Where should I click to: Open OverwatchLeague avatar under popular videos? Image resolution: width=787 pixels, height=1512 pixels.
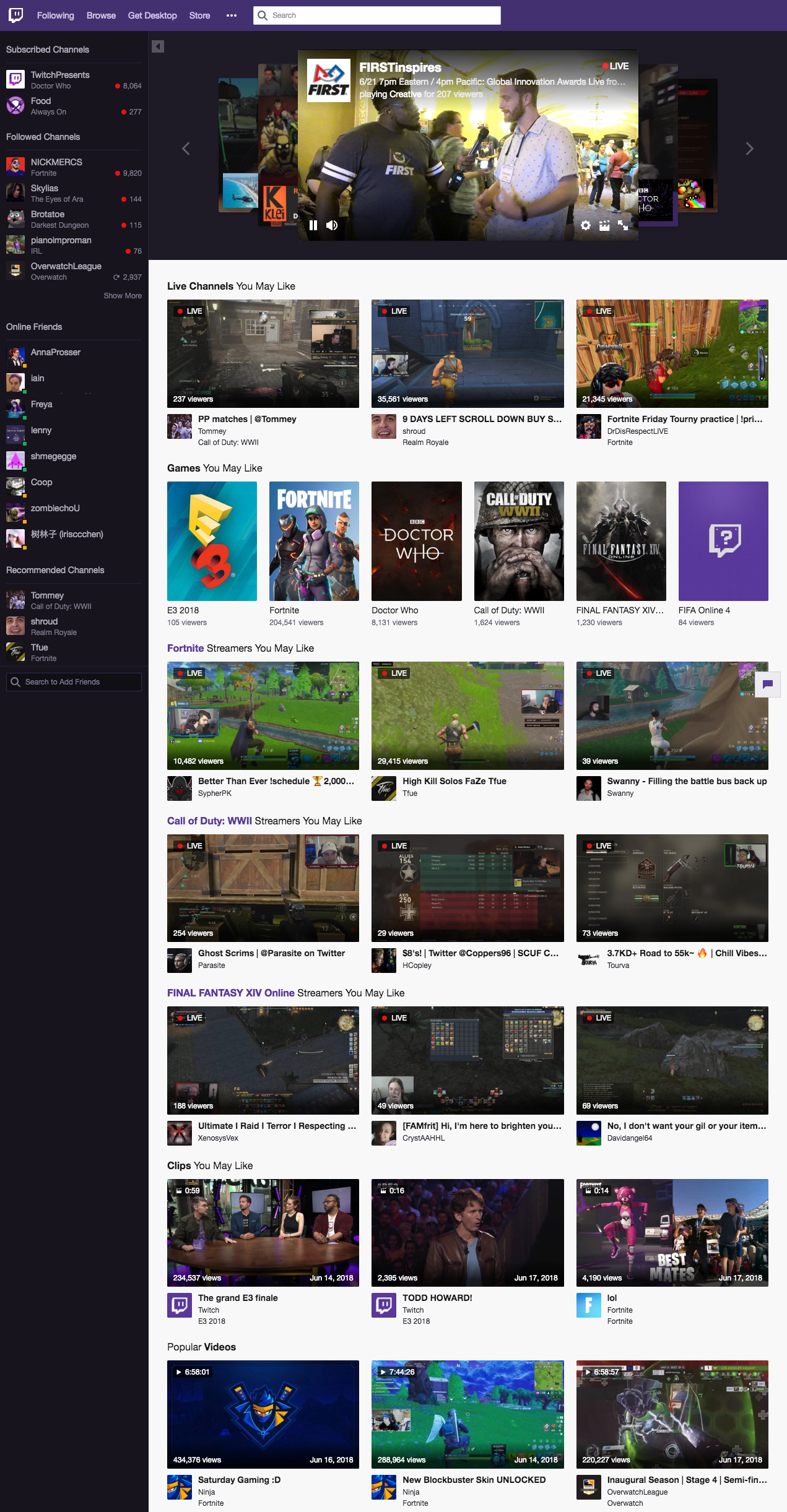tap(589, 1487)
